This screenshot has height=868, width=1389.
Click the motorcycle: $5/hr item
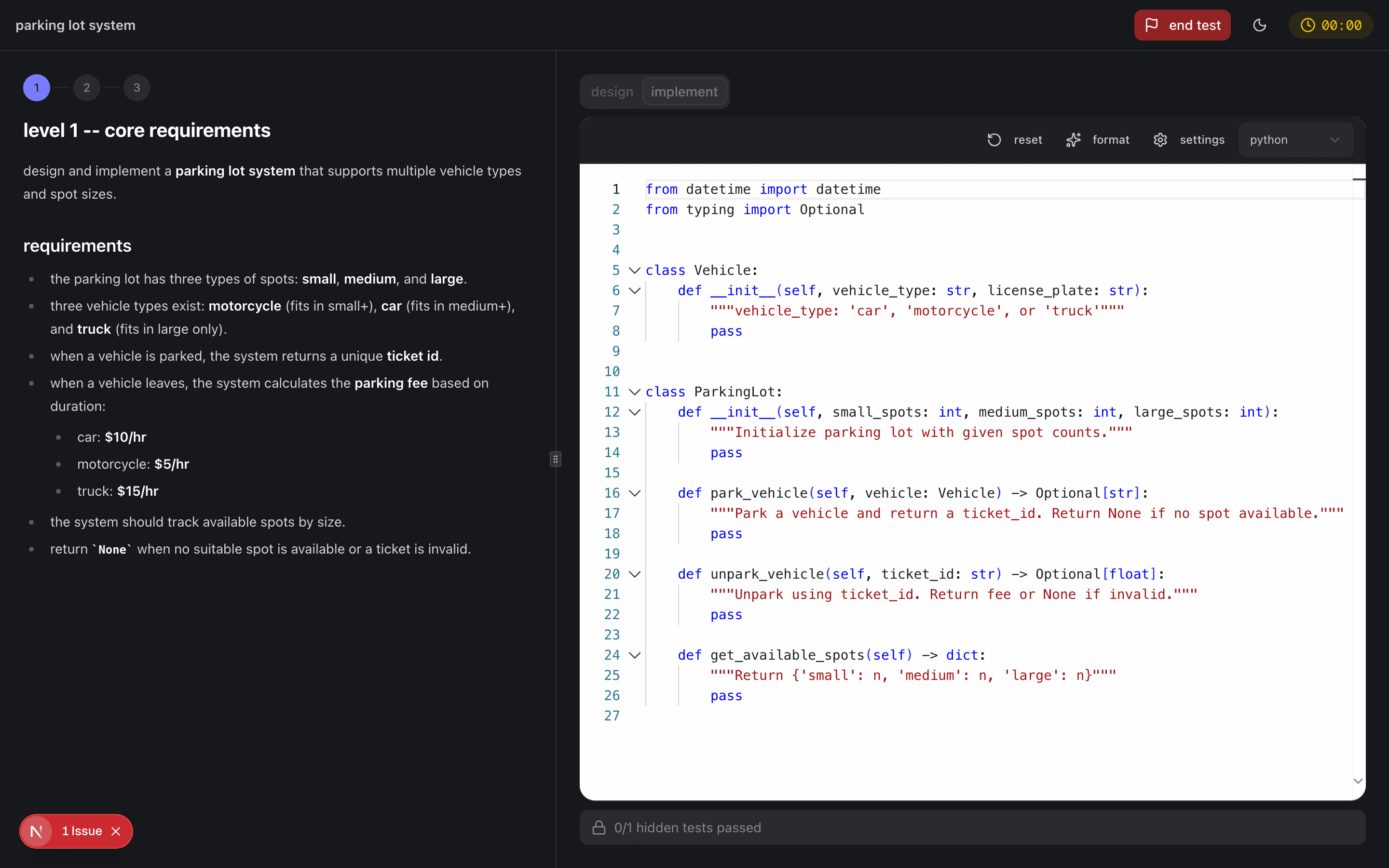point(133,464)
